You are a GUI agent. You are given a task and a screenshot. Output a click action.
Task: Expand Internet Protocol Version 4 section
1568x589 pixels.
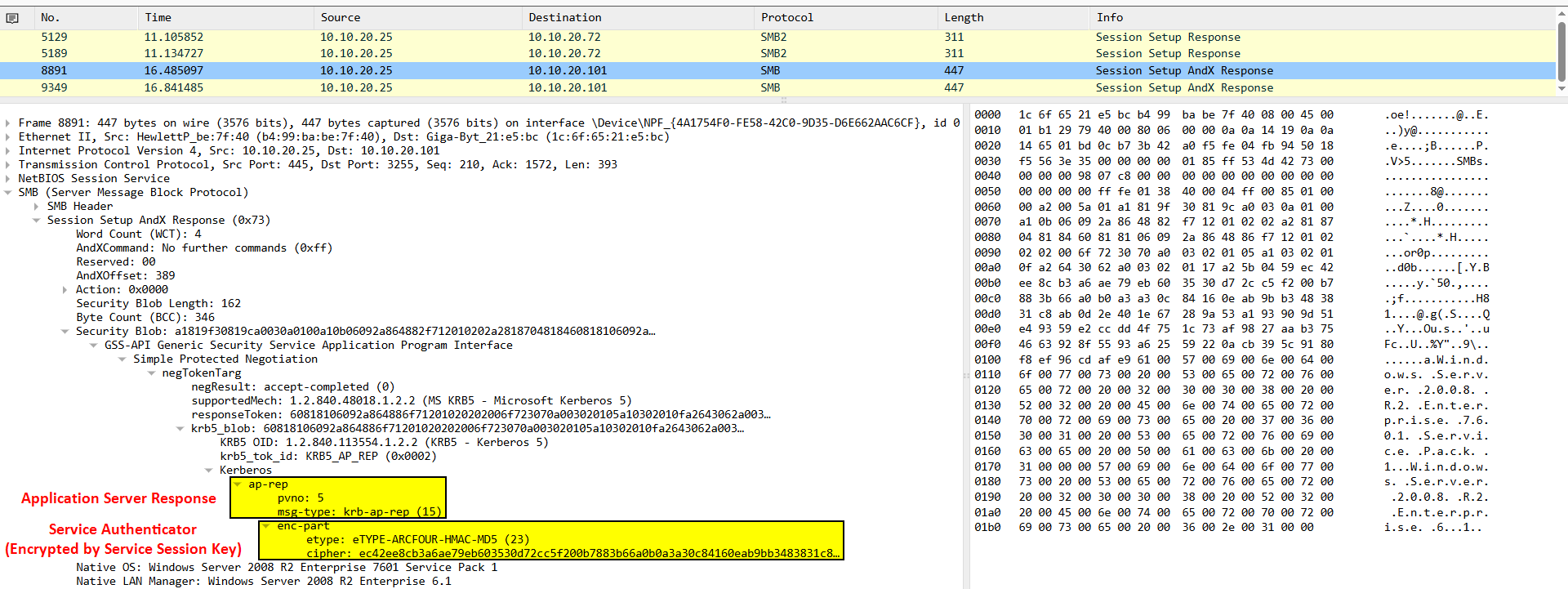coord(8,151)
